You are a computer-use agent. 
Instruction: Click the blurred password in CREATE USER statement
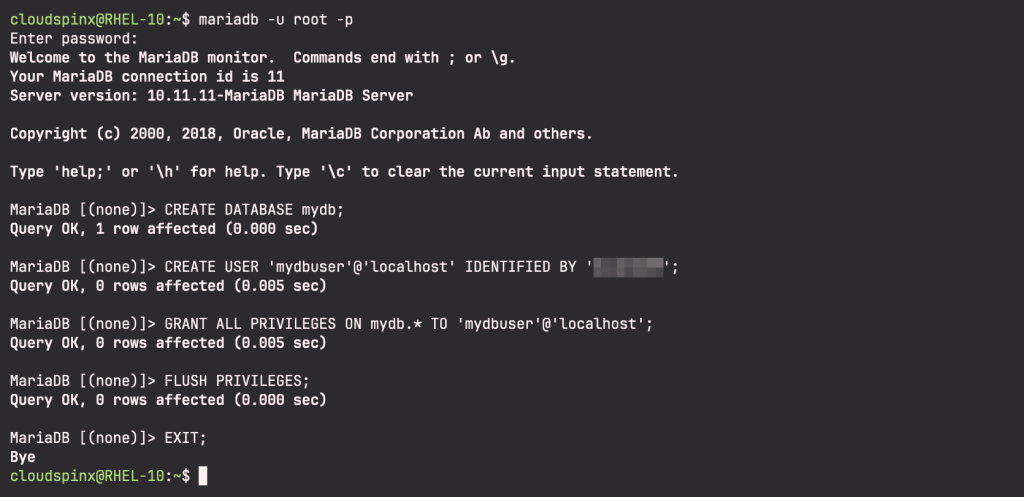pos(630,267)
